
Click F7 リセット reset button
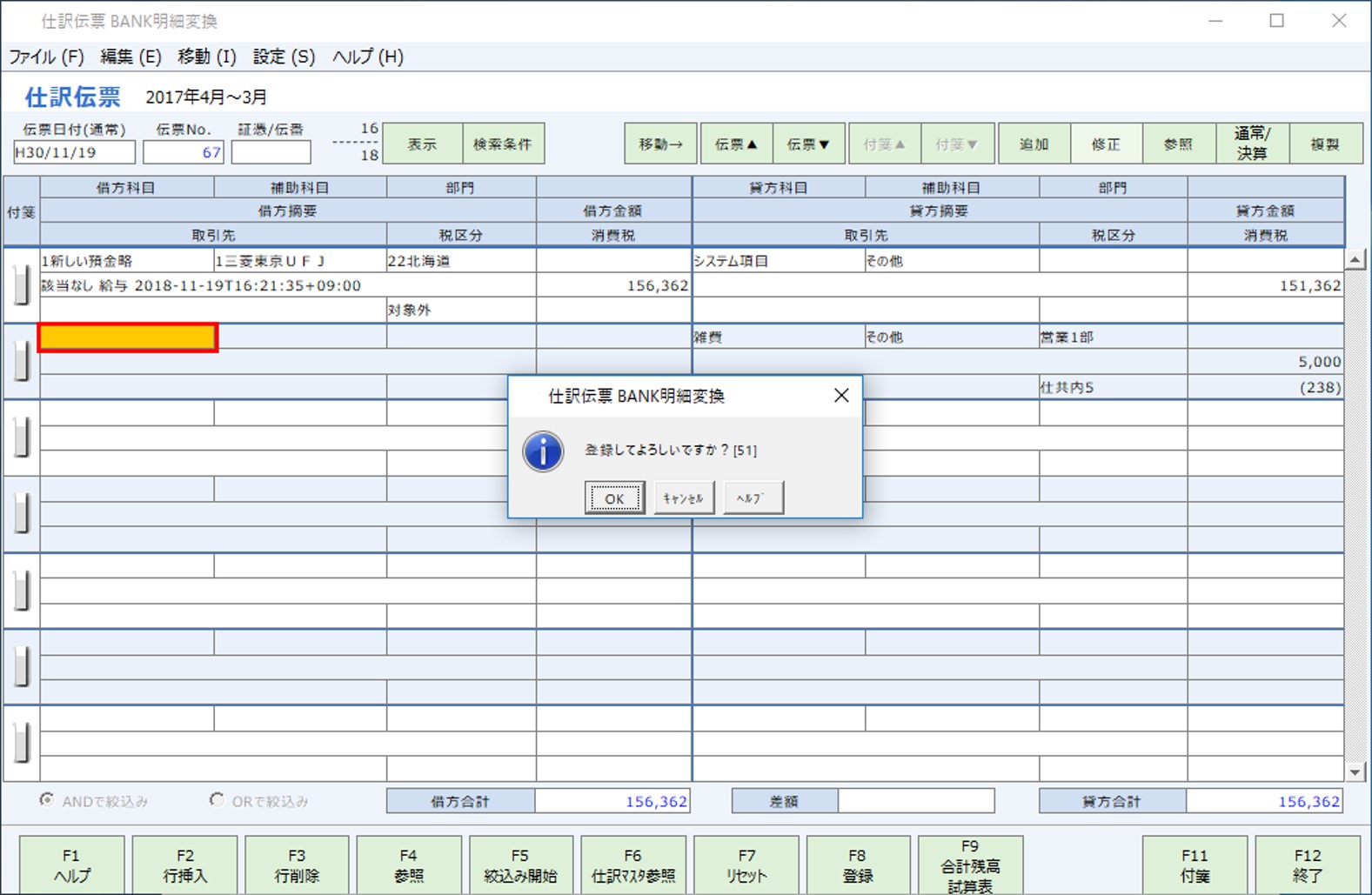pyautogui.click(x=746, y=865)
